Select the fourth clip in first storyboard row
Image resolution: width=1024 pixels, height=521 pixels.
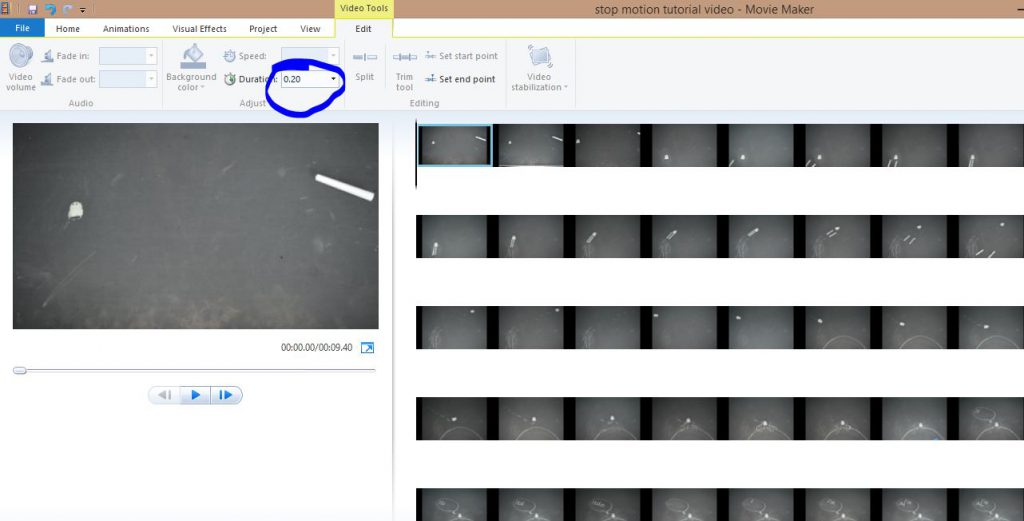[684, 145]
